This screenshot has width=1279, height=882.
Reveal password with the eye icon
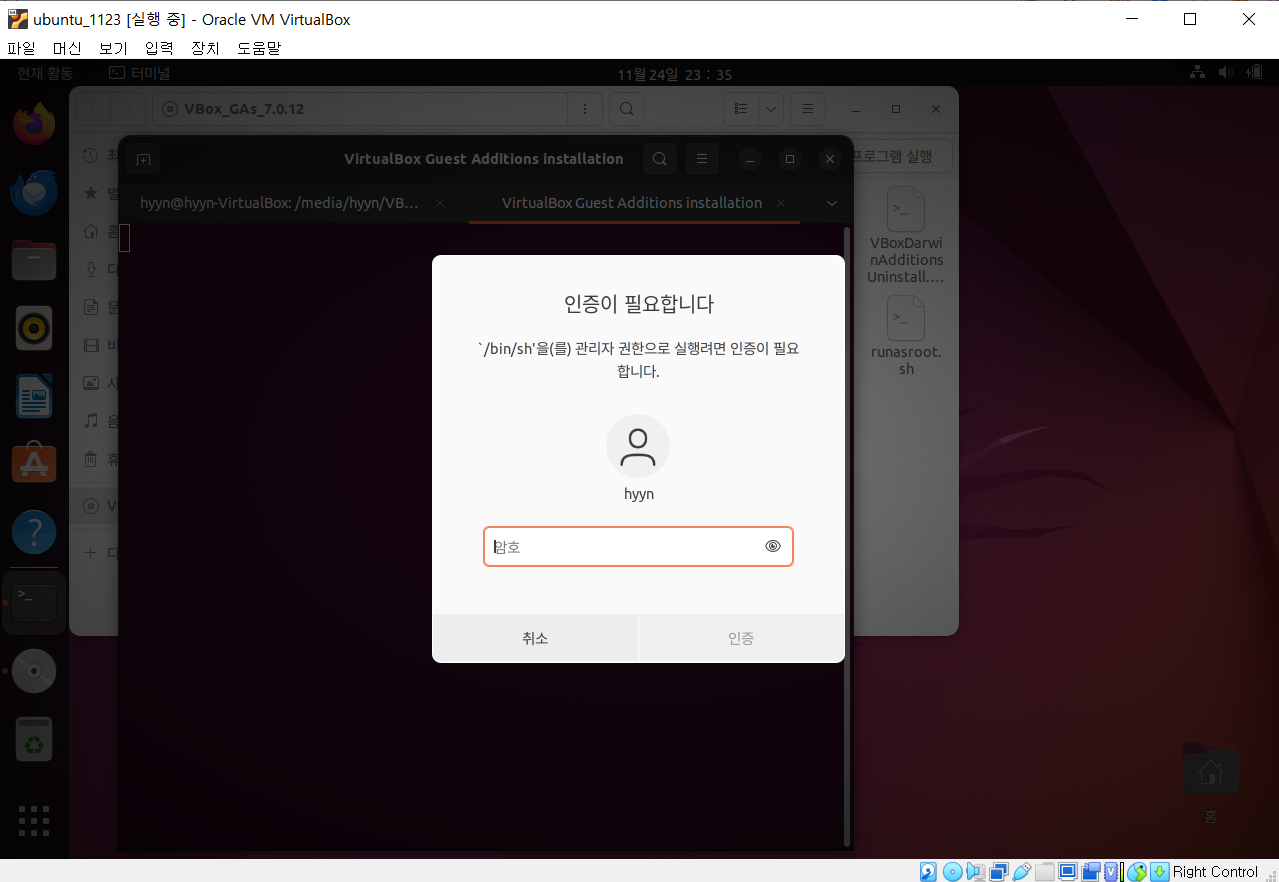[x=772, y=546]
